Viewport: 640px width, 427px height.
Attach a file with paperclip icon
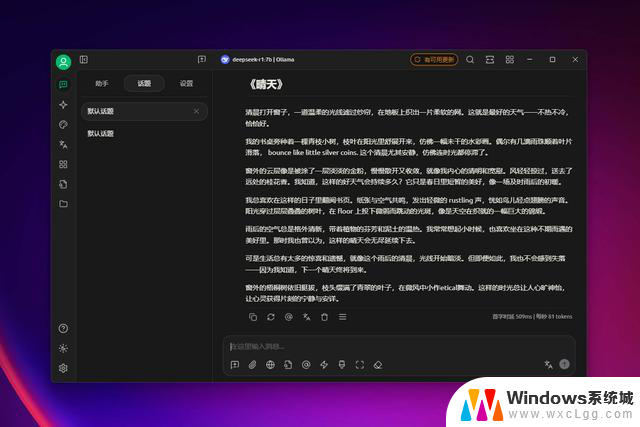tap(252, 365)
